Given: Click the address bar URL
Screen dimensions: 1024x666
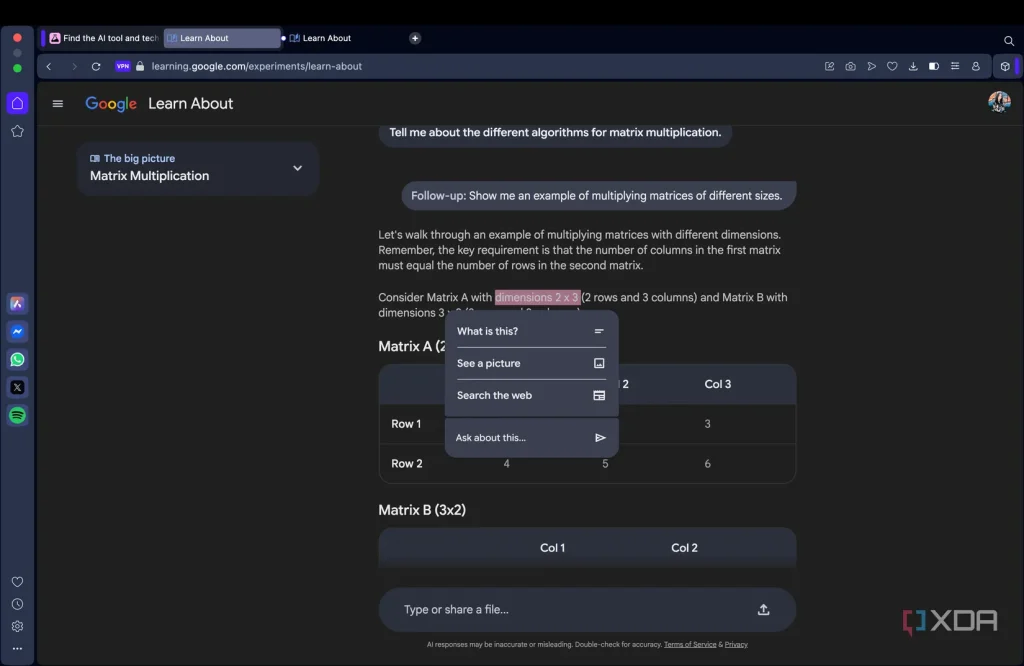Looking at the screenshot, I should click(257, 67).
